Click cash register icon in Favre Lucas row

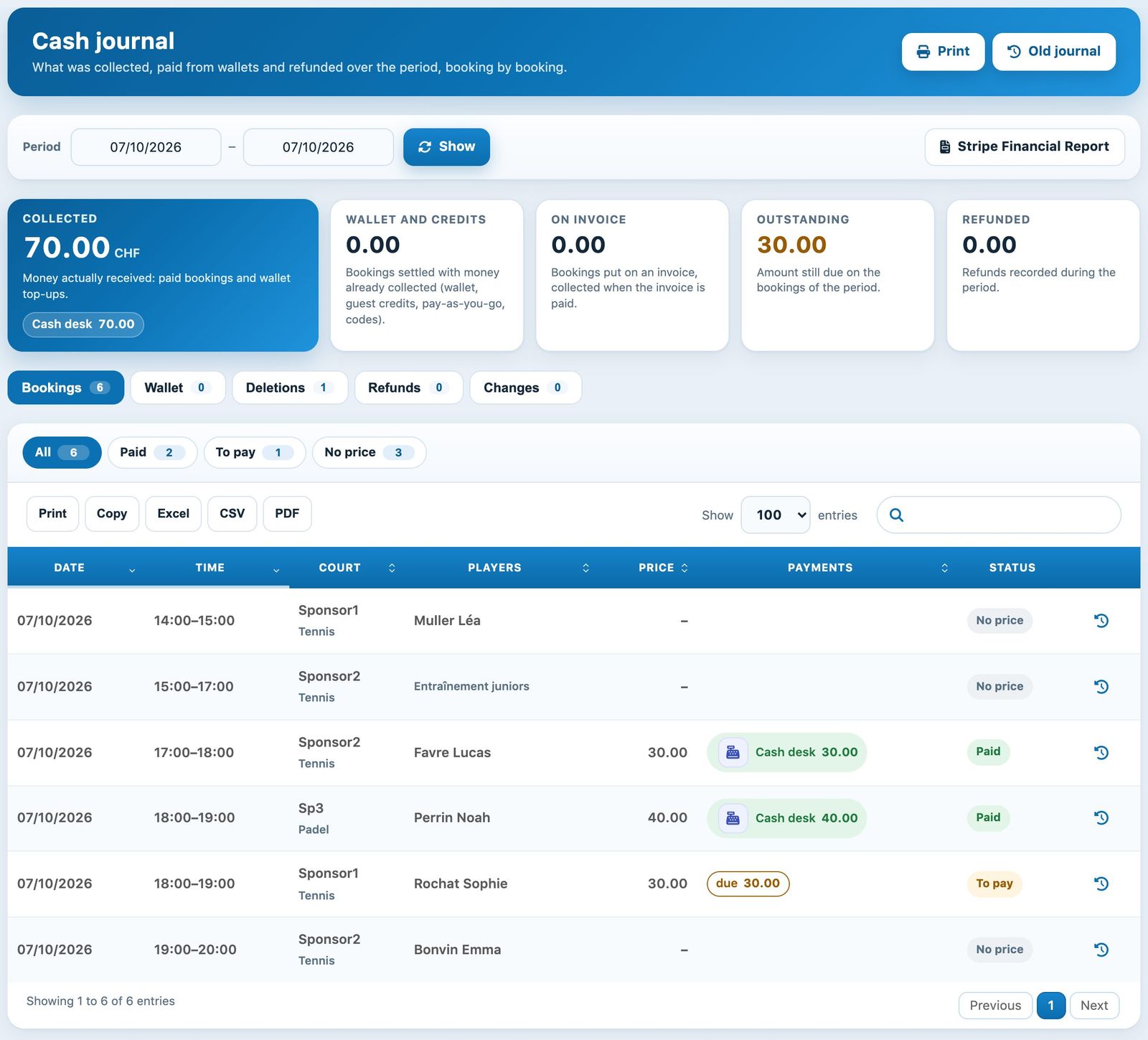(x=733, y=752)
